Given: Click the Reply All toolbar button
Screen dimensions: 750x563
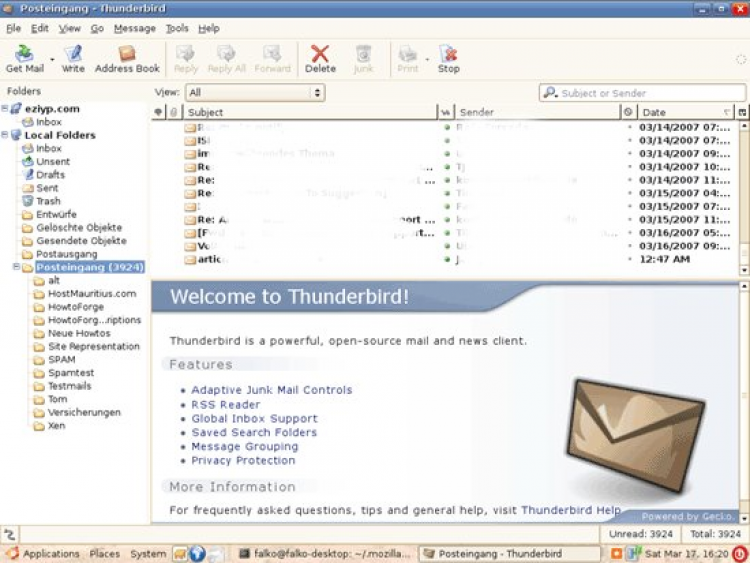Looking at the screenshot, I should pyautogui.click(x=226, y=59).
